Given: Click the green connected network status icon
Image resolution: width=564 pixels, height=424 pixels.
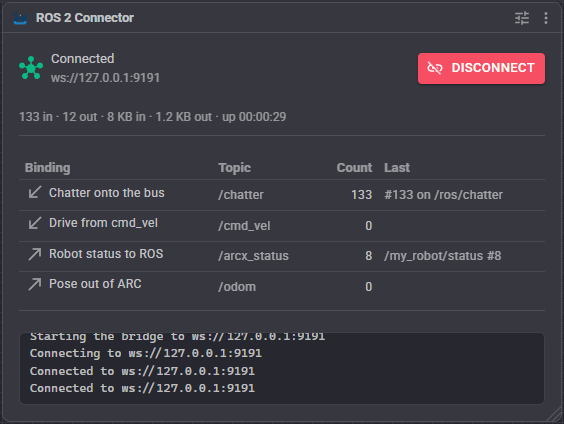Looking at the screenshot, I should point(31,68).
